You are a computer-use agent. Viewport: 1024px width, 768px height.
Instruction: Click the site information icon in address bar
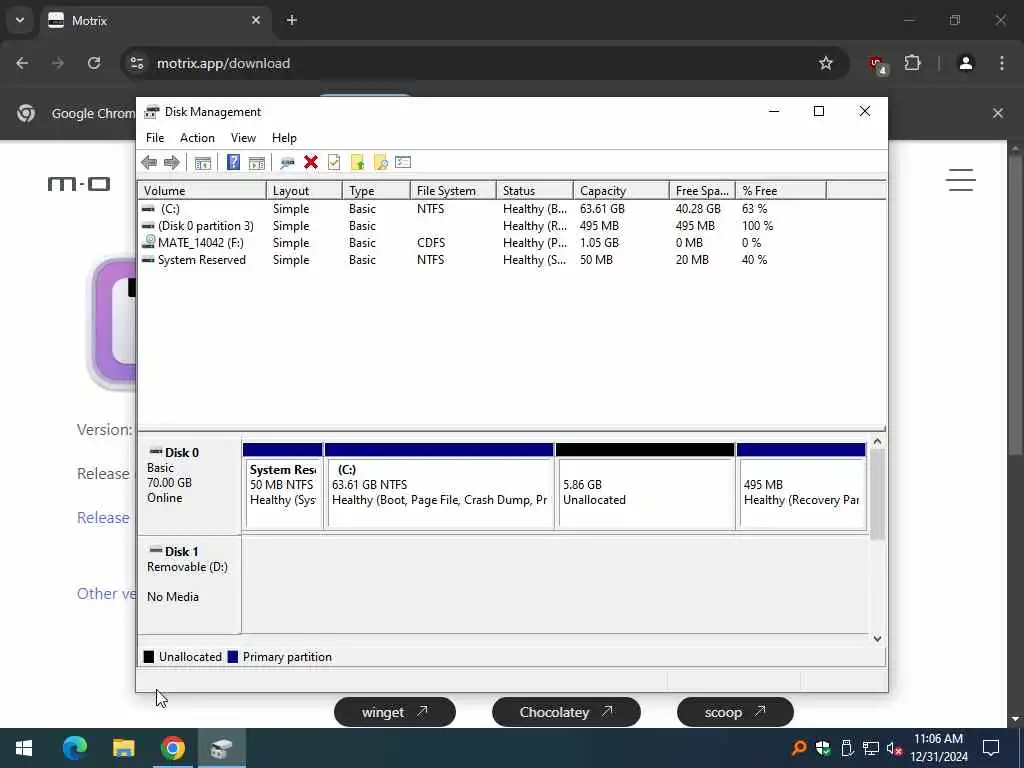point(136,63)
